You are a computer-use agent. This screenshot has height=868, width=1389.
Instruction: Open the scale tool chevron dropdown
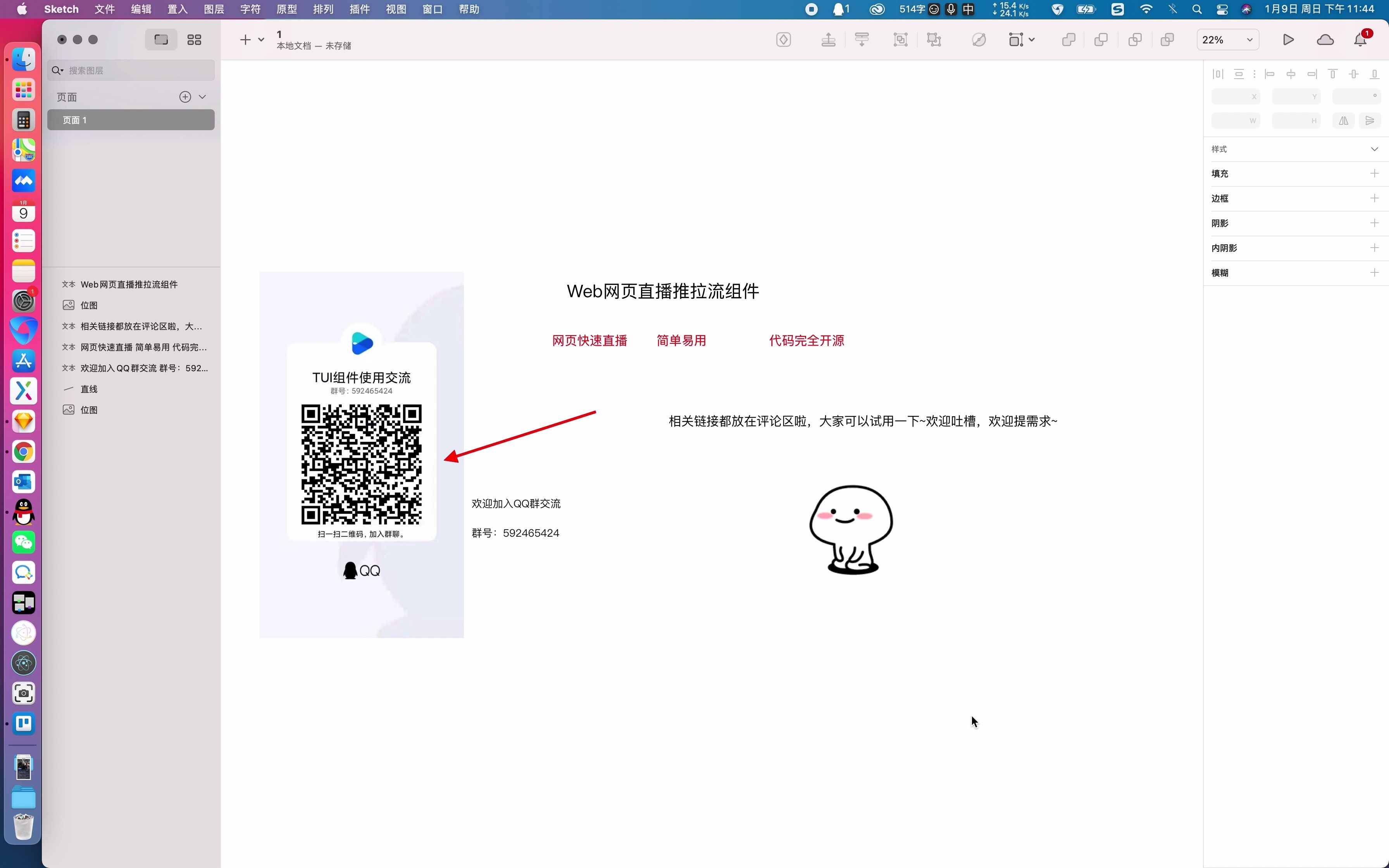point(1031,40)
